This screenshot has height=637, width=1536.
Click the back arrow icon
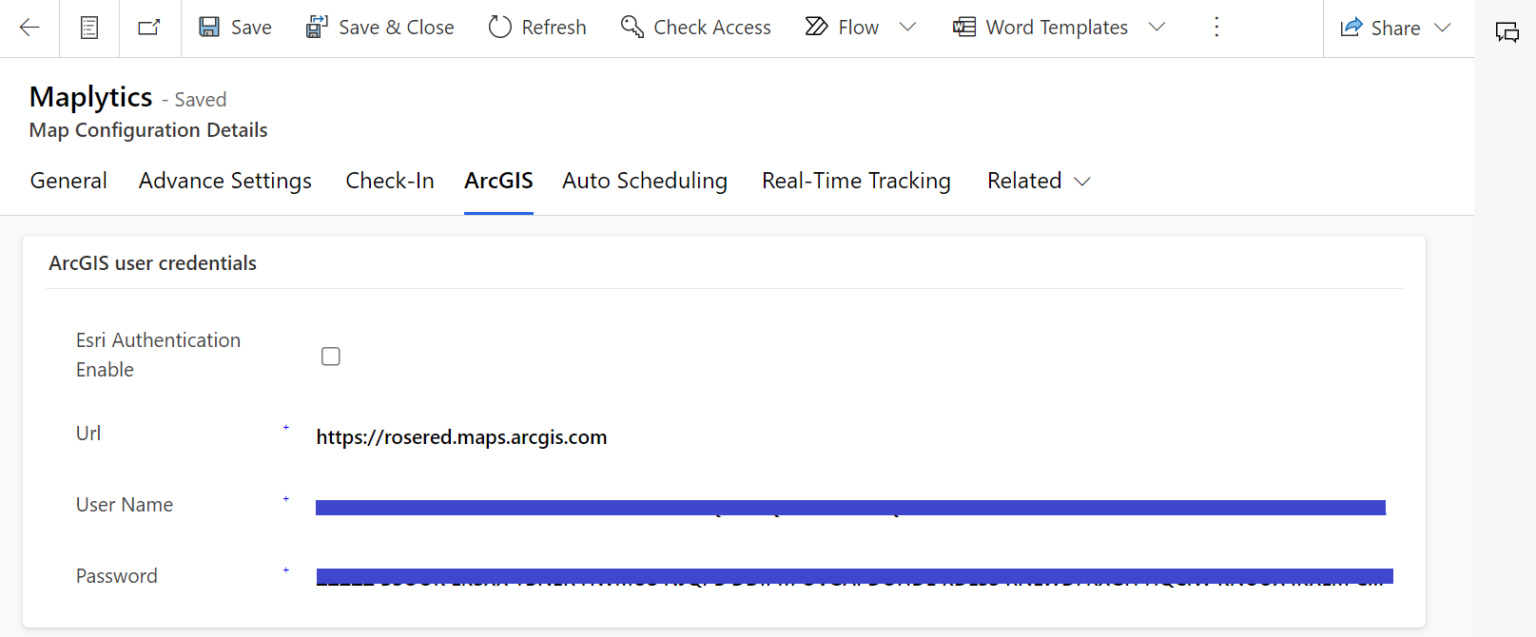[29, 28]
